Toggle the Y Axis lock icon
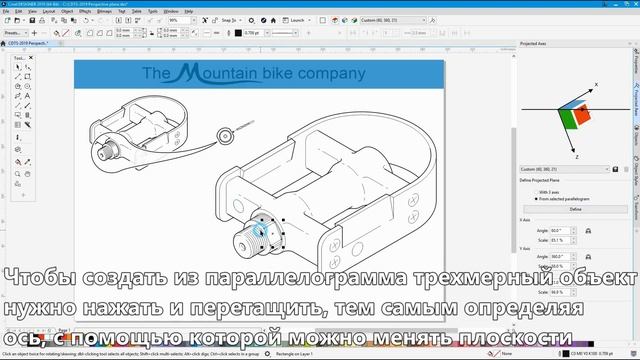The height and width of the screenshot is (360, 640). tap(588, 257)
